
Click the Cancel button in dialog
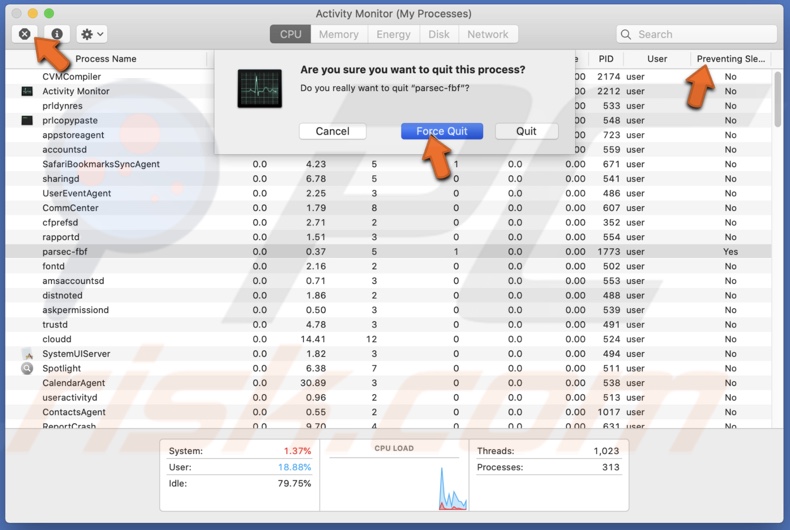pos(333,131)
